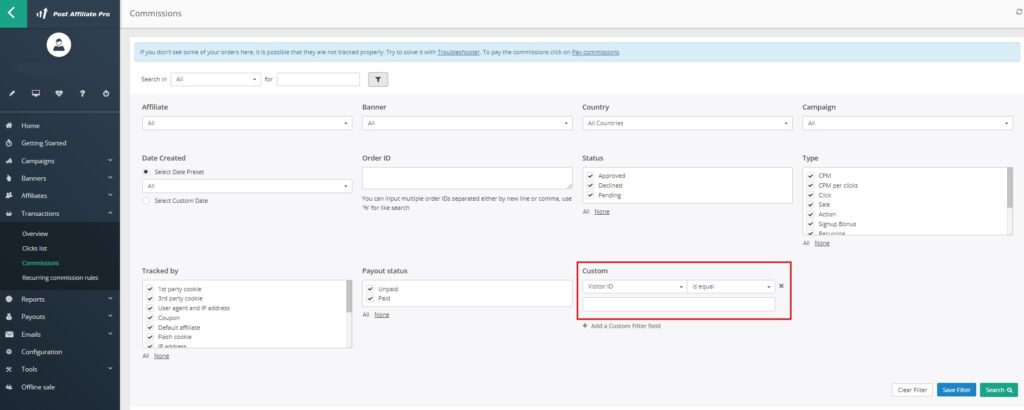The image size is (1024, 410).
Task: Click the Clear Filter button
Action: 910,390
